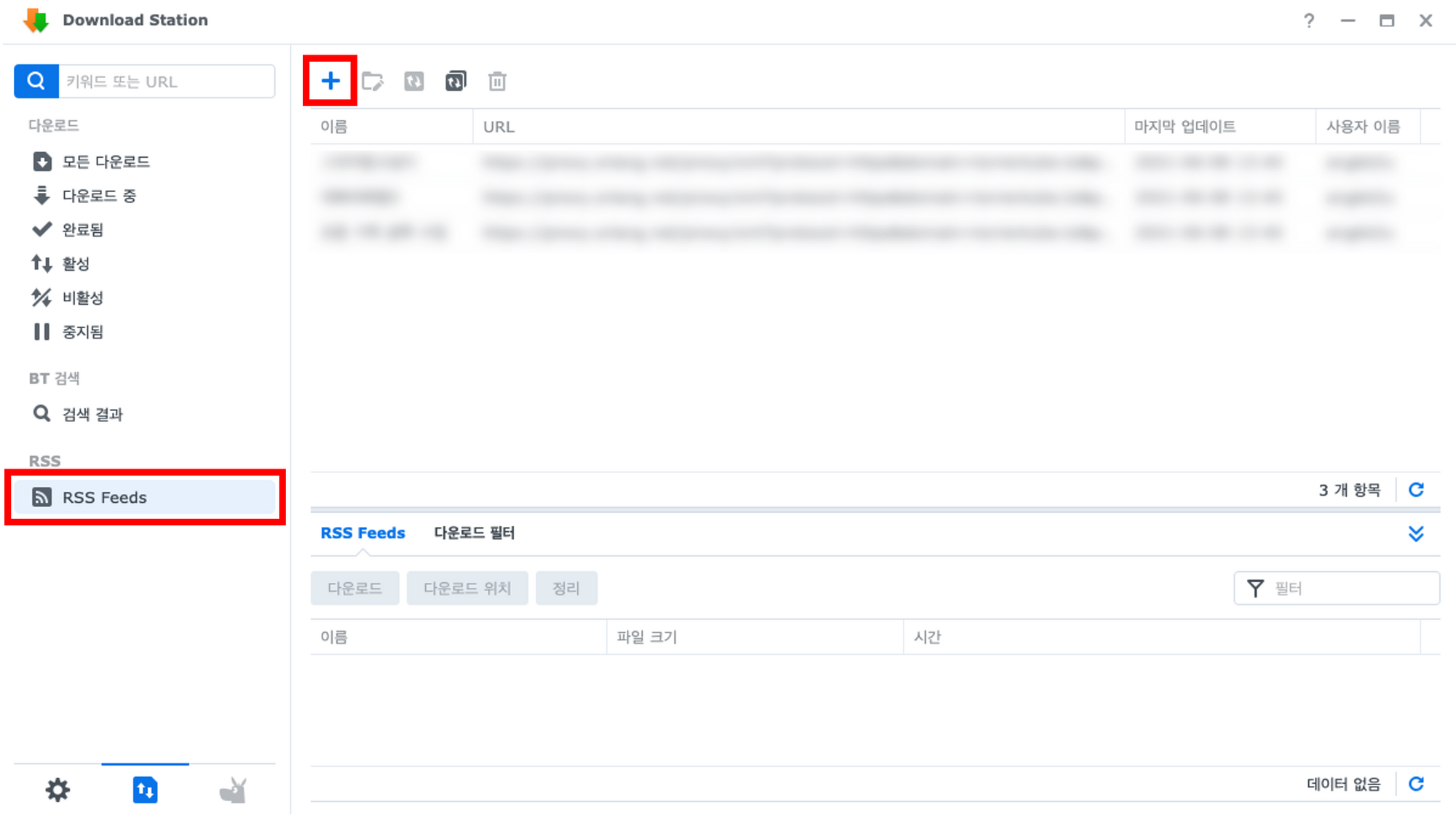Click the update feed icon

(414, 81)
